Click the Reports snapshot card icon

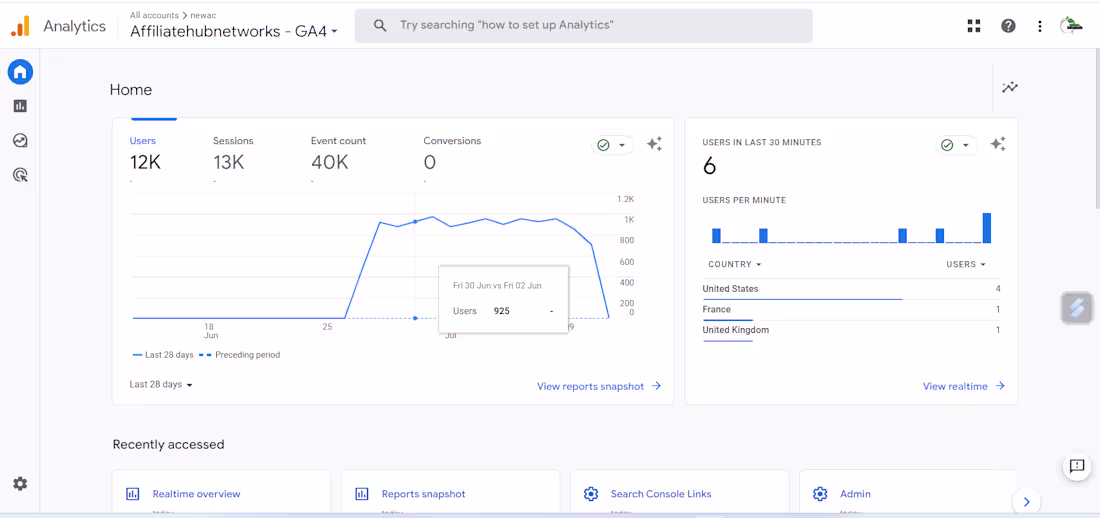[x=362, y=494]
